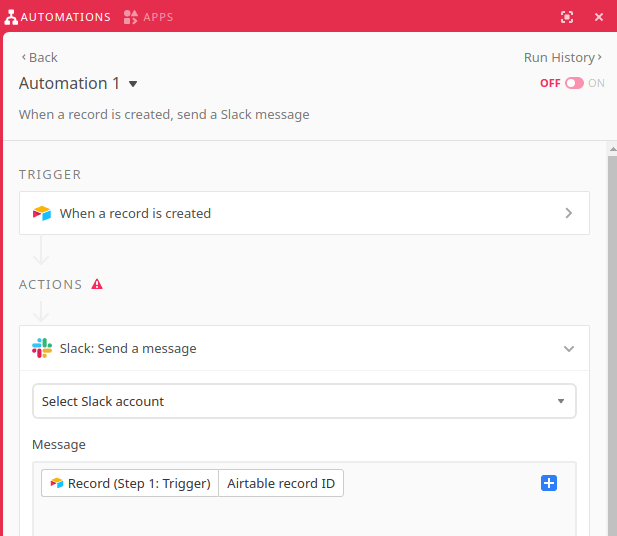Click the Airtable icon in the trigger row
The image size is (617, 536).
pyautogui.click(x=42, y=213)
